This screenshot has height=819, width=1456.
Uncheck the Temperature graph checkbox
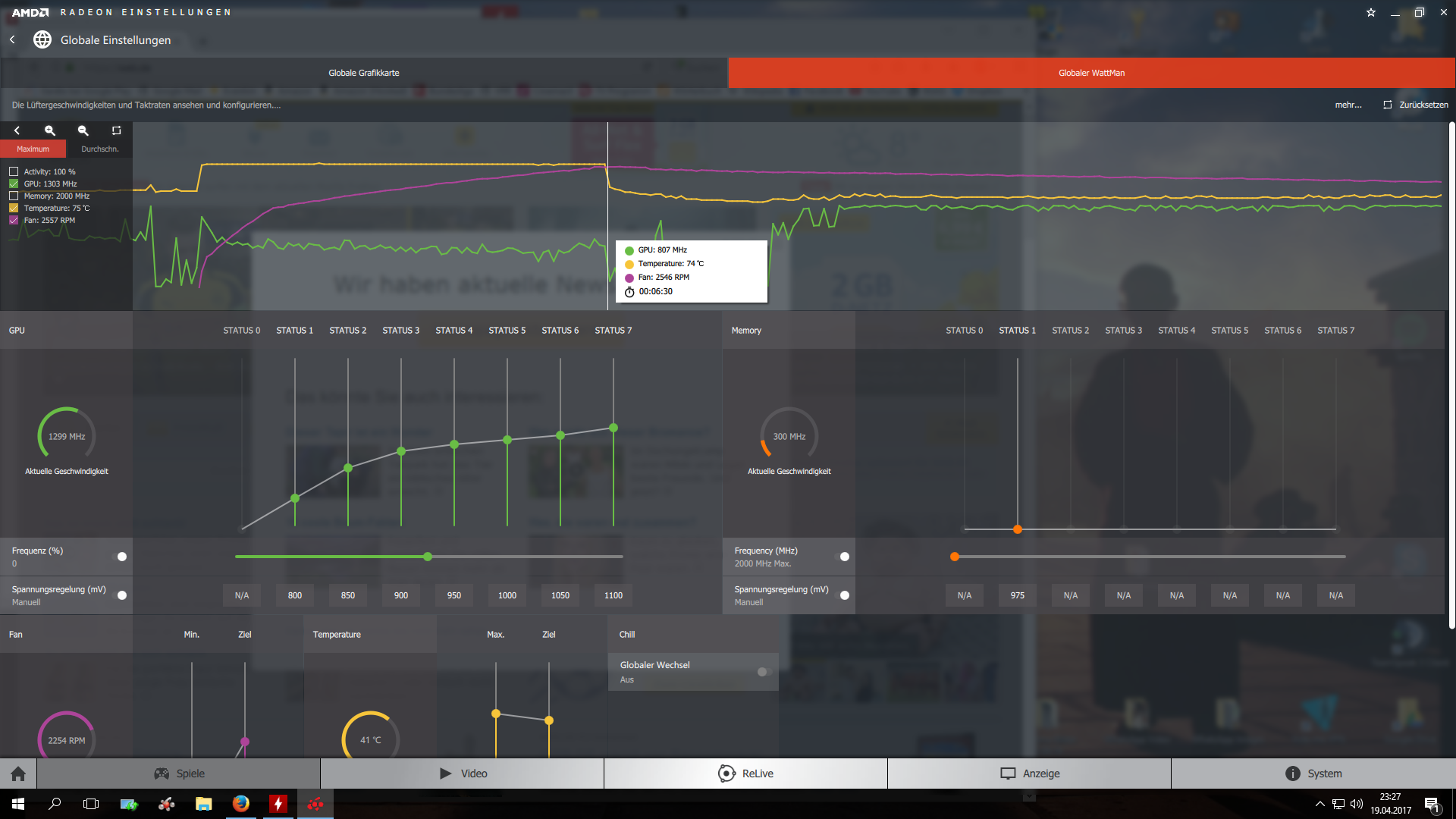(14, 209)
